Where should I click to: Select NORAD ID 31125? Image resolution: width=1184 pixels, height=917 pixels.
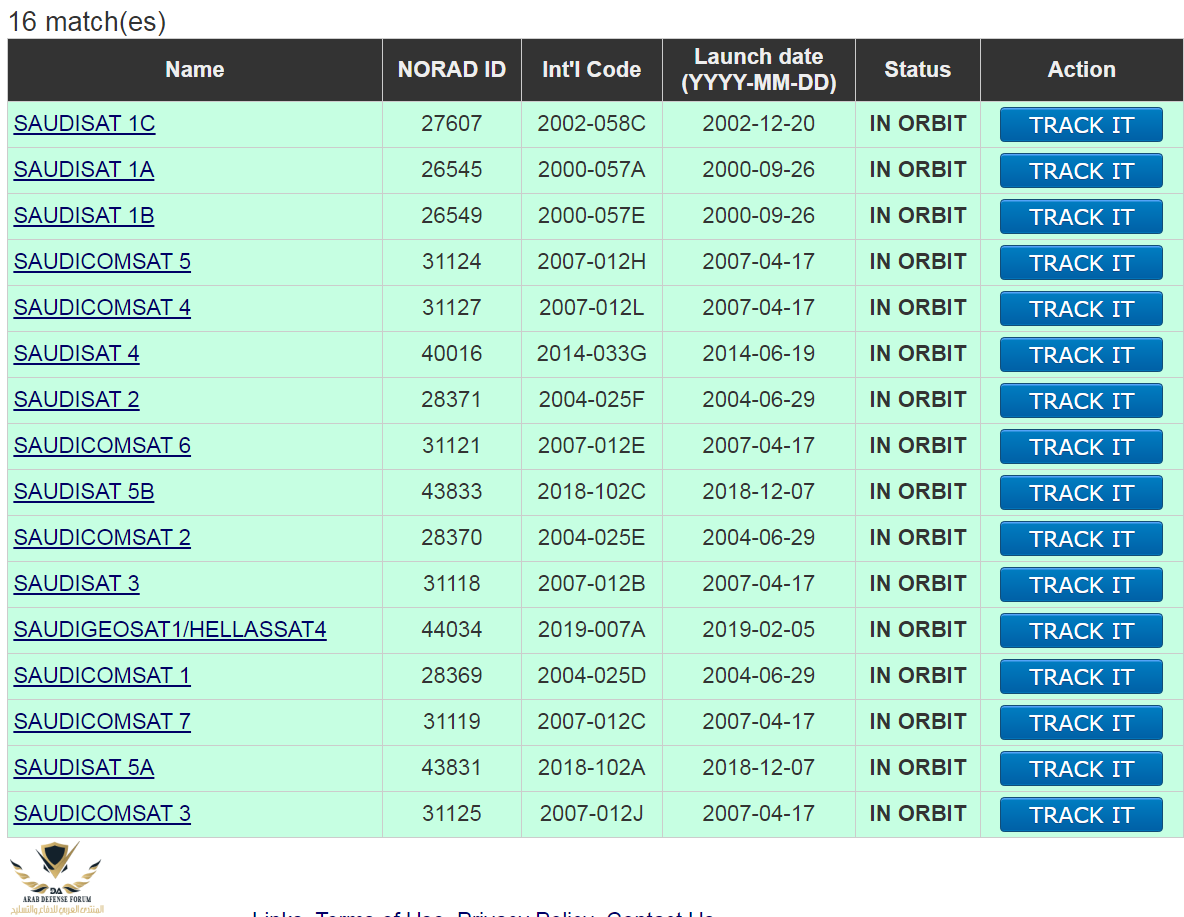[x=452, y=814]
